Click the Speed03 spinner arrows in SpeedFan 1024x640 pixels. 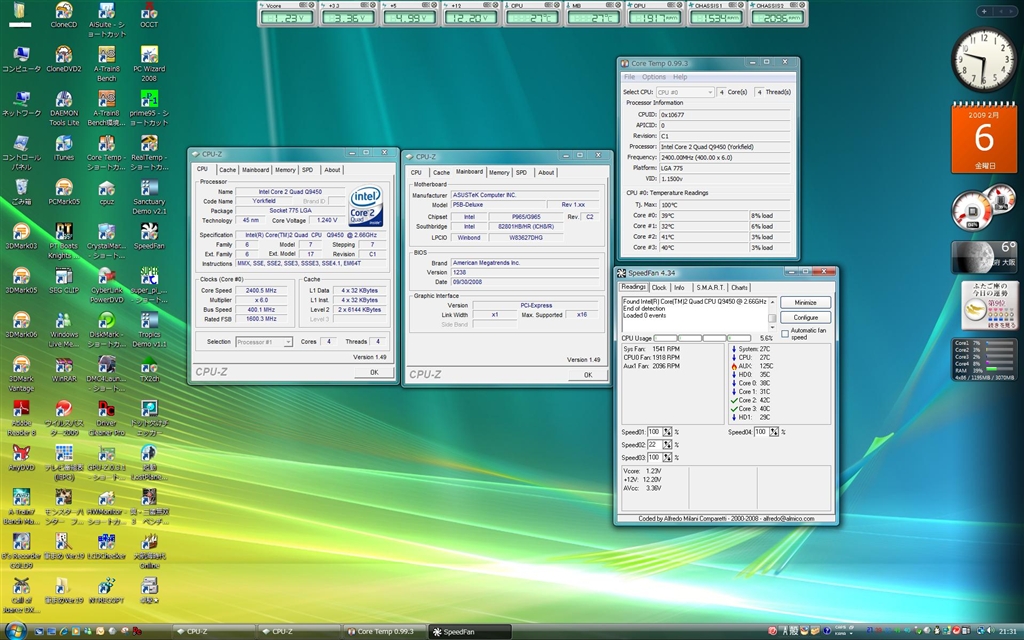[667, 457]
